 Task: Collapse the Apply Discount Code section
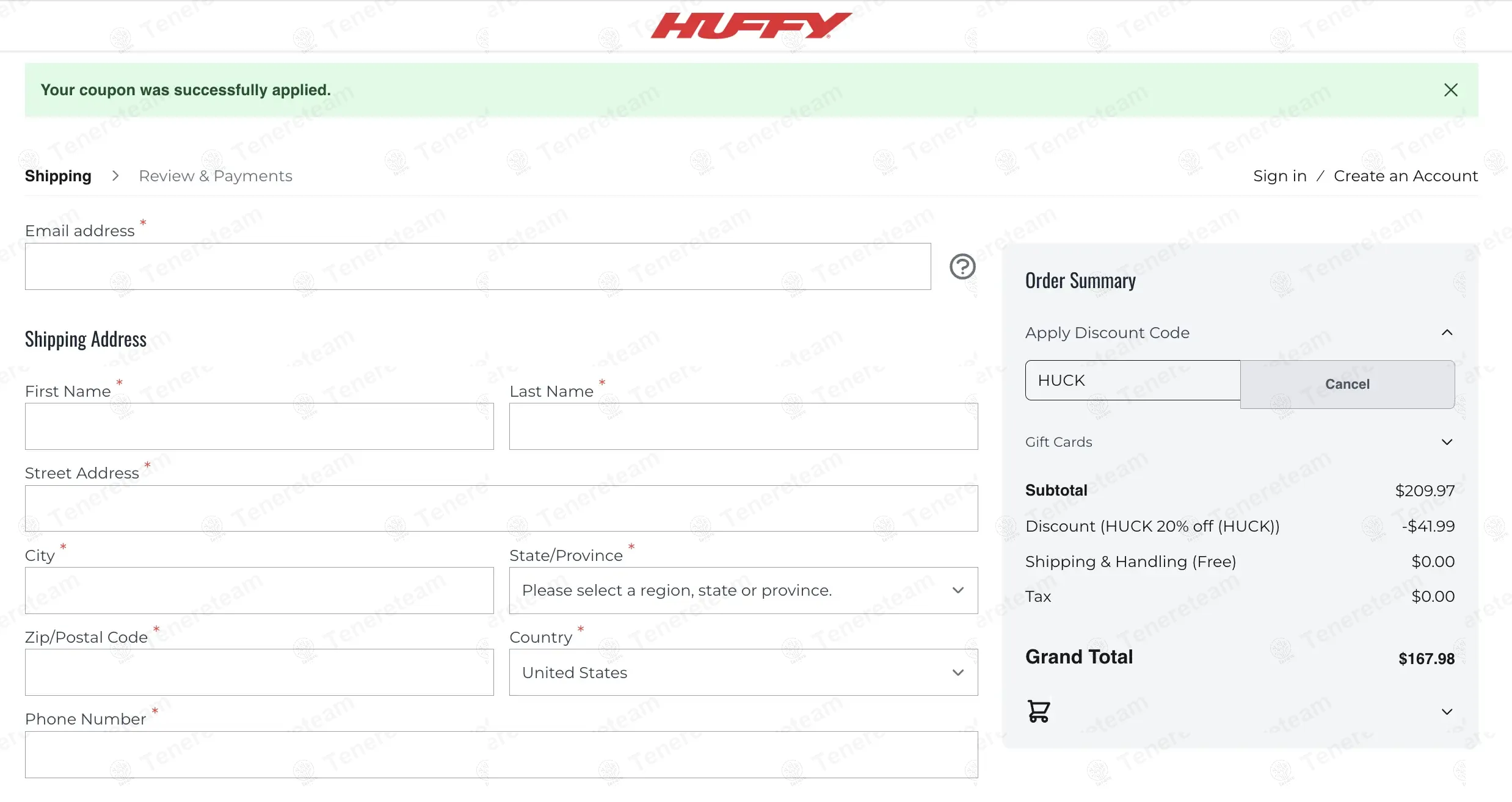click(1447, 333)
